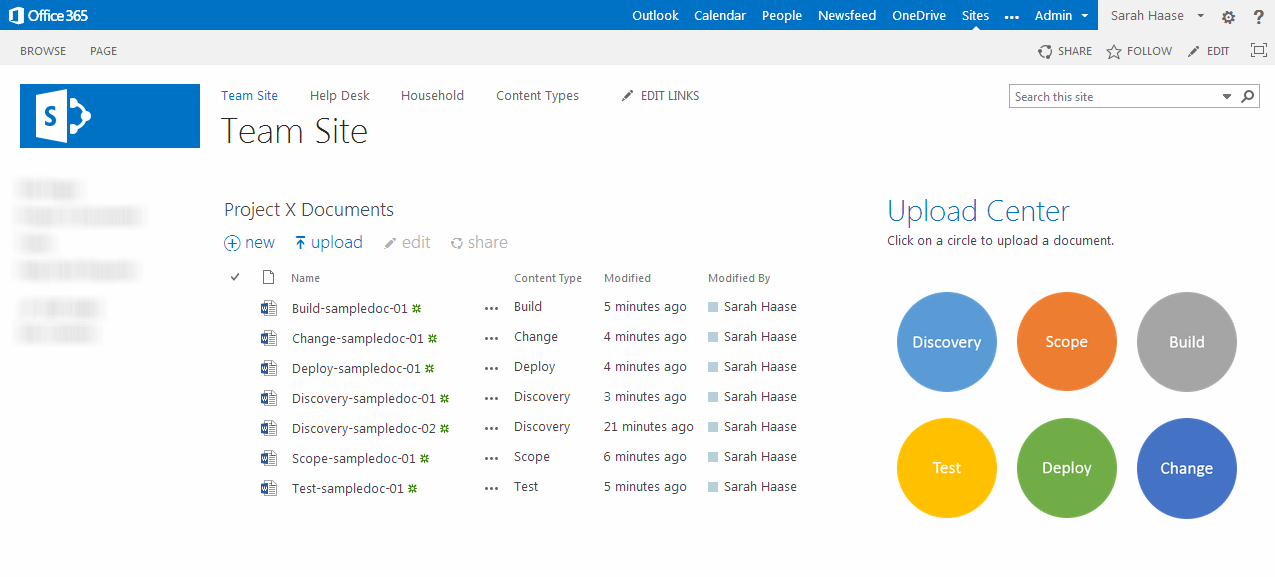This screenshot has height=577, width=1275.
Task: Click the focus on content icon
Action: [x=1258, y=51]
